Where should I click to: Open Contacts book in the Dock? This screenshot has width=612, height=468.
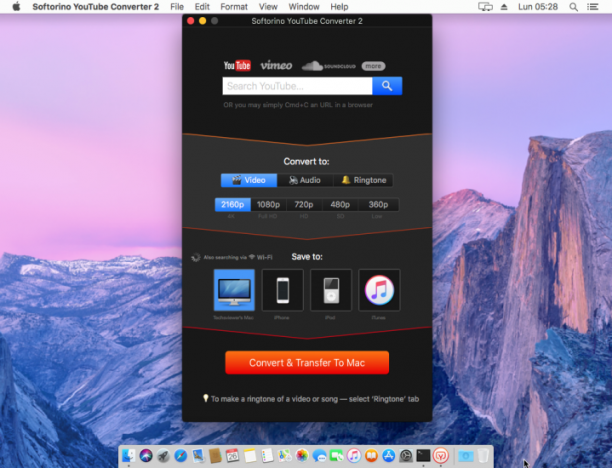pyautogui.click(x=215, y=455)
